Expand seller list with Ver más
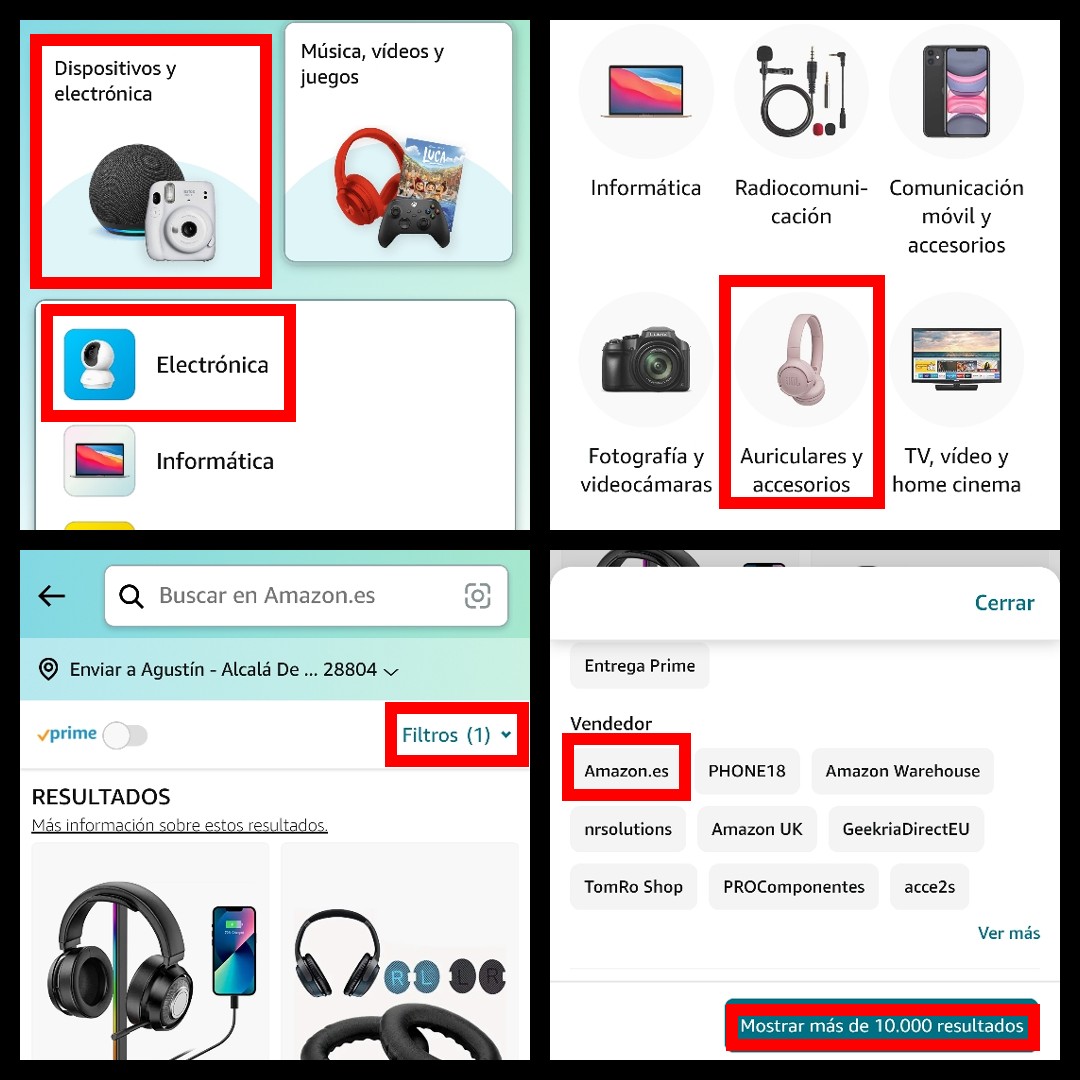This screenshot has width=1080, height=1080. pyautogui.click(x=1008, y=933)
